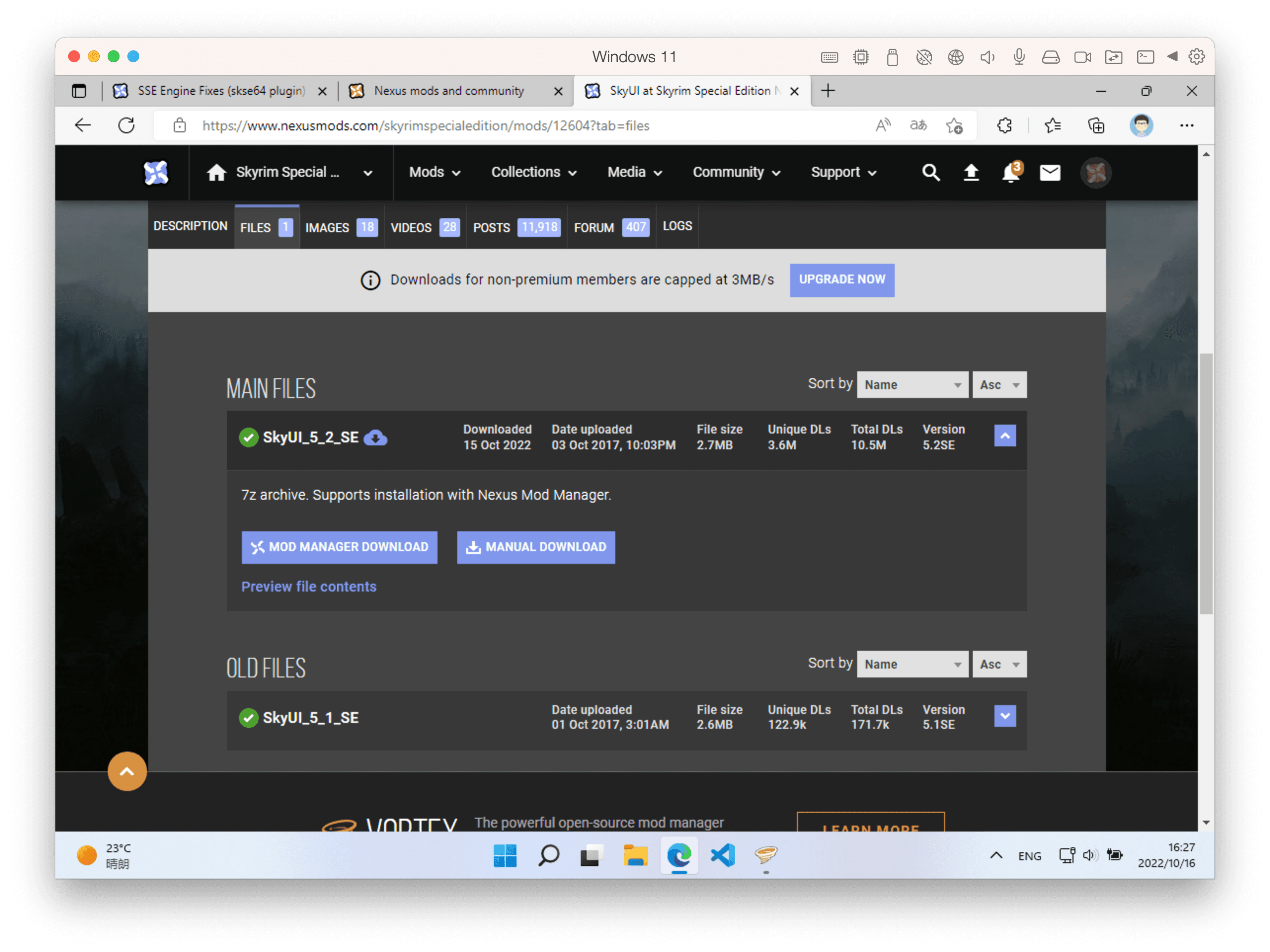Screen dimensions: 1270x952
Task: Click Mod Manager Download button
Action: pyautogui.click(x=339, y=547)
